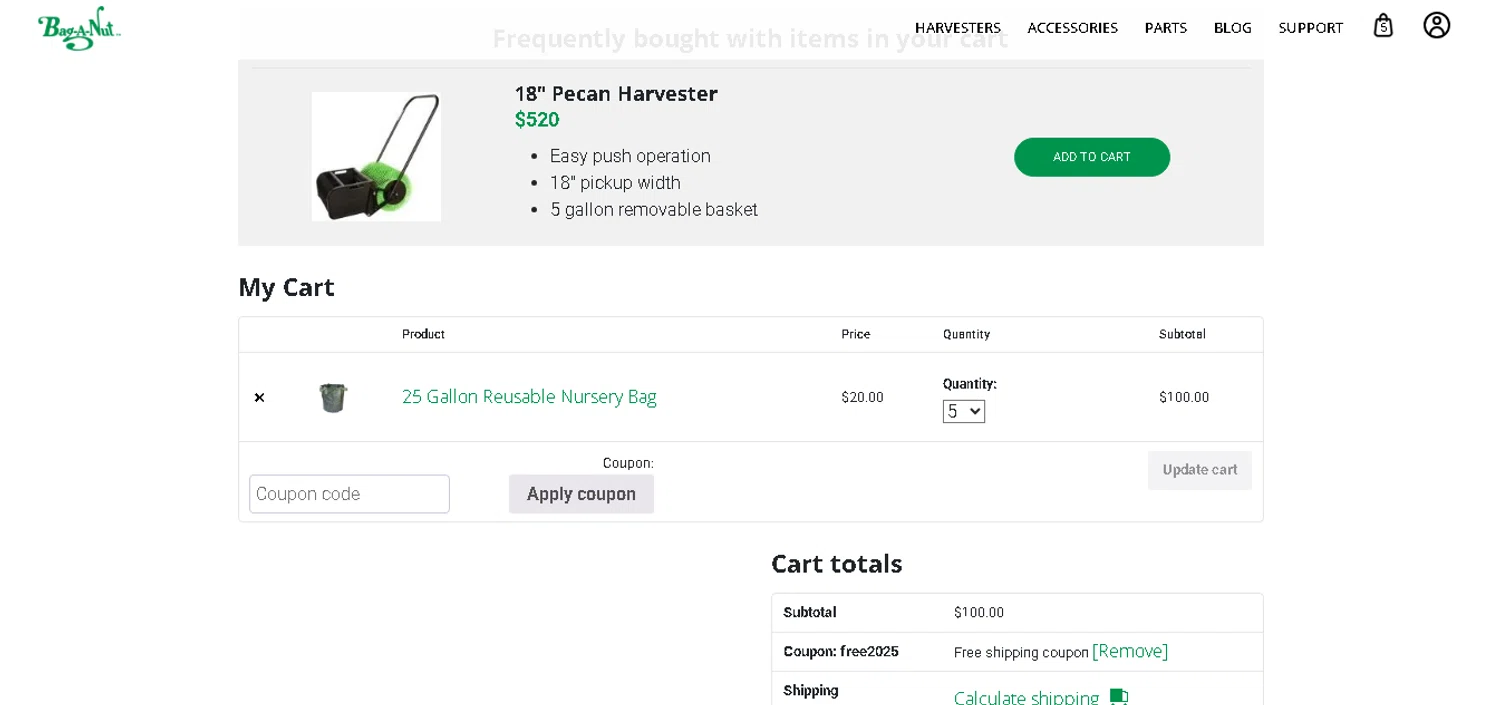Open the quantity dropdown showing 5
1500x705 pixels.
(x=964, y=411)
